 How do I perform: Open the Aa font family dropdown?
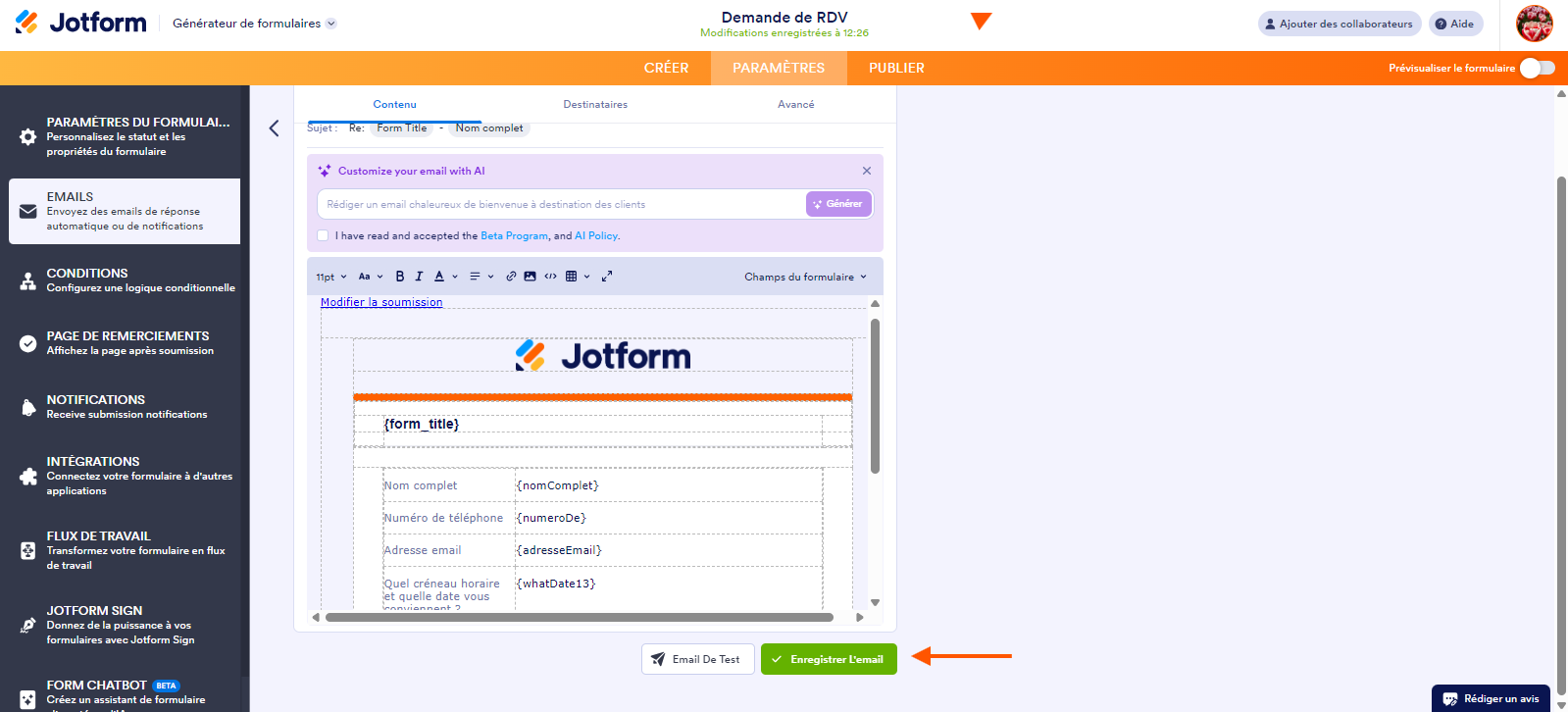(x=371, y=277)
